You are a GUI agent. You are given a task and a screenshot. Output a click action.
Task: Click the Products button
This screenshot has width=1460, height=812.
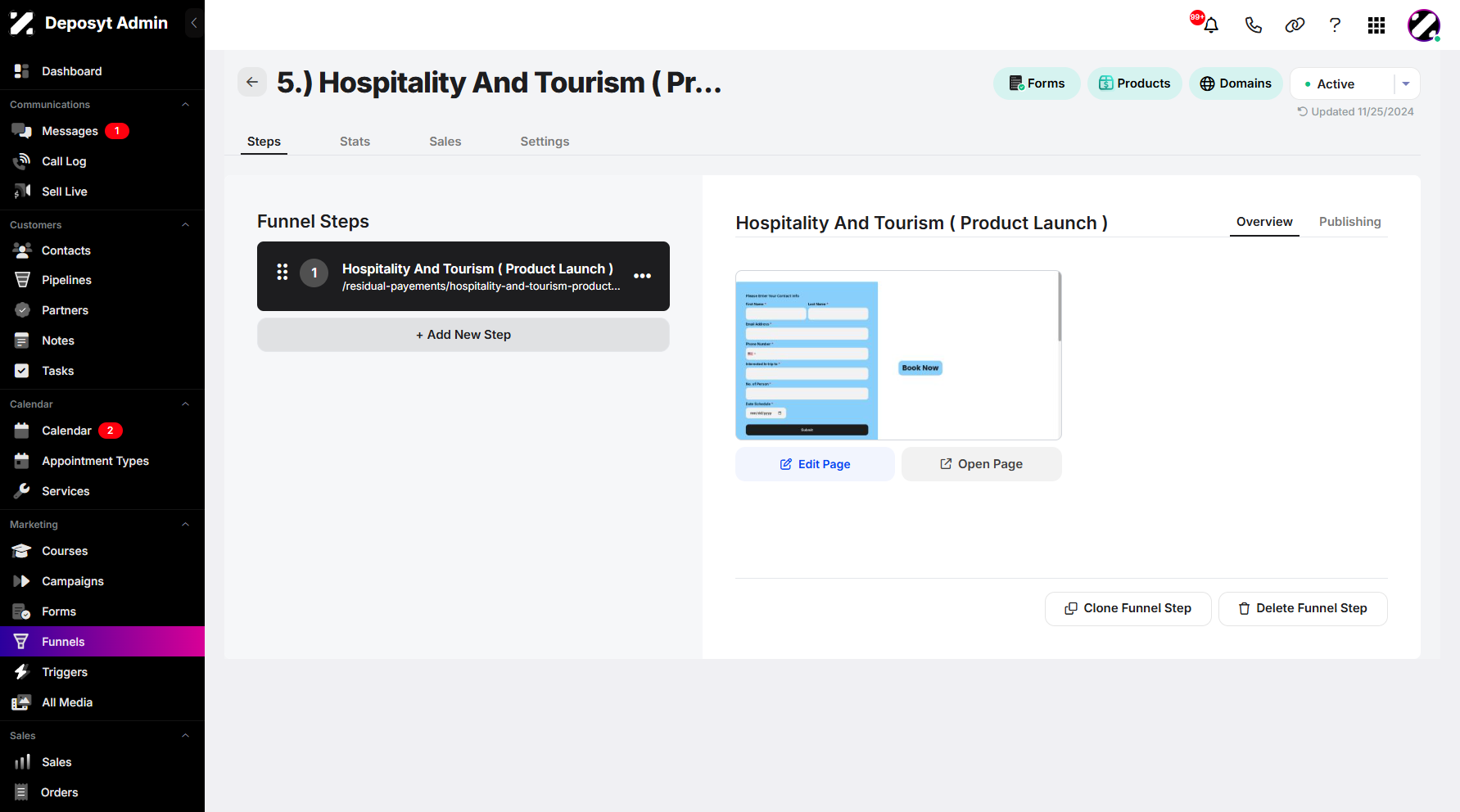1134,83
